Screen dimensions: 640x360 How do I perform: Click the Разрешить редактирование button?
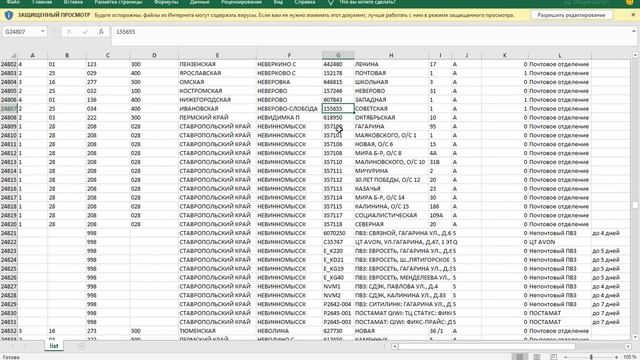[571, 15]
